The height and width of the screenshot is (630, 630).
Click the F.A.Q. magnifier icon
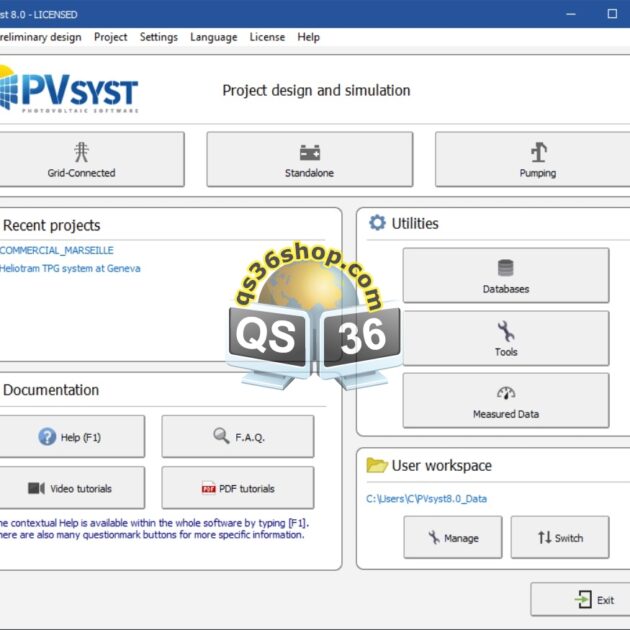(x=221, y=436)
